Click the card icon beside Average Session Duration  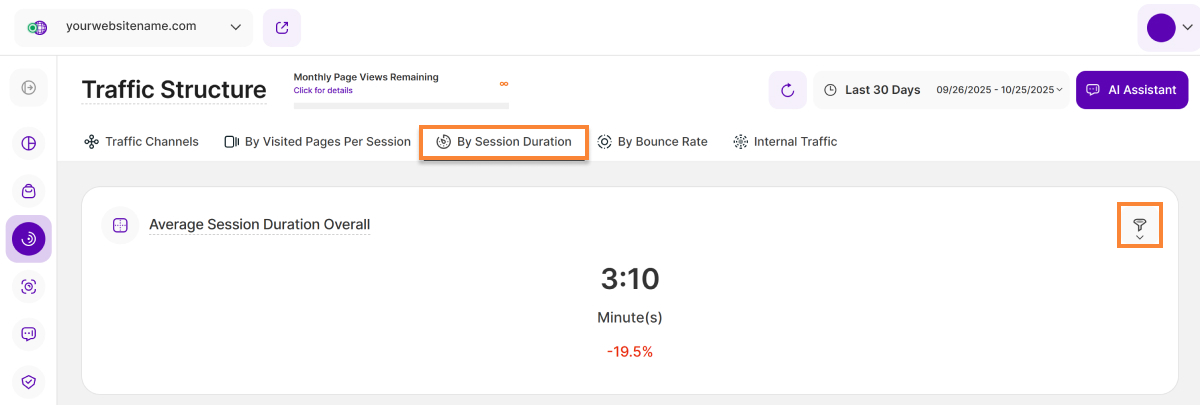[120, 225]
